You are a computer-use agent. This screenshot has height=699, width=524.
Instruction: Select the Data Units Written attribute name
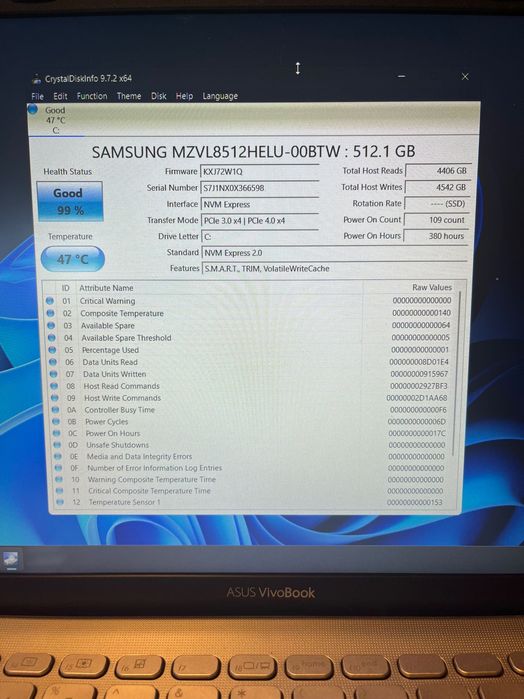point(115,374)
